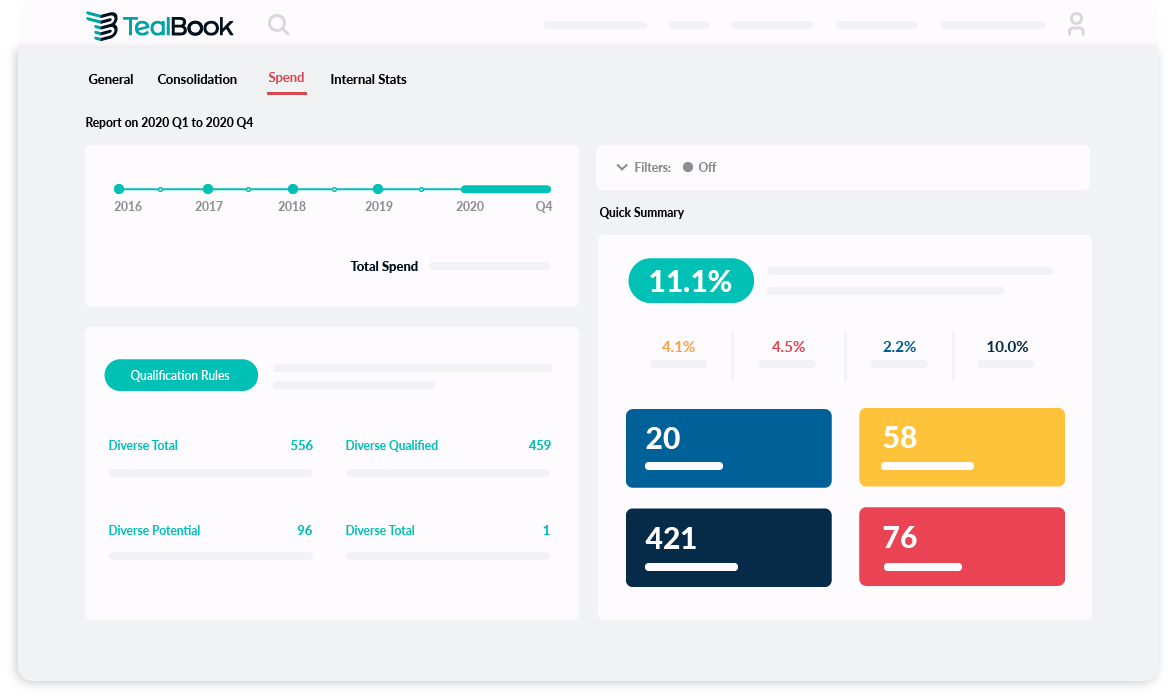Click the progress bar on the 421 card

click(690, 566)
